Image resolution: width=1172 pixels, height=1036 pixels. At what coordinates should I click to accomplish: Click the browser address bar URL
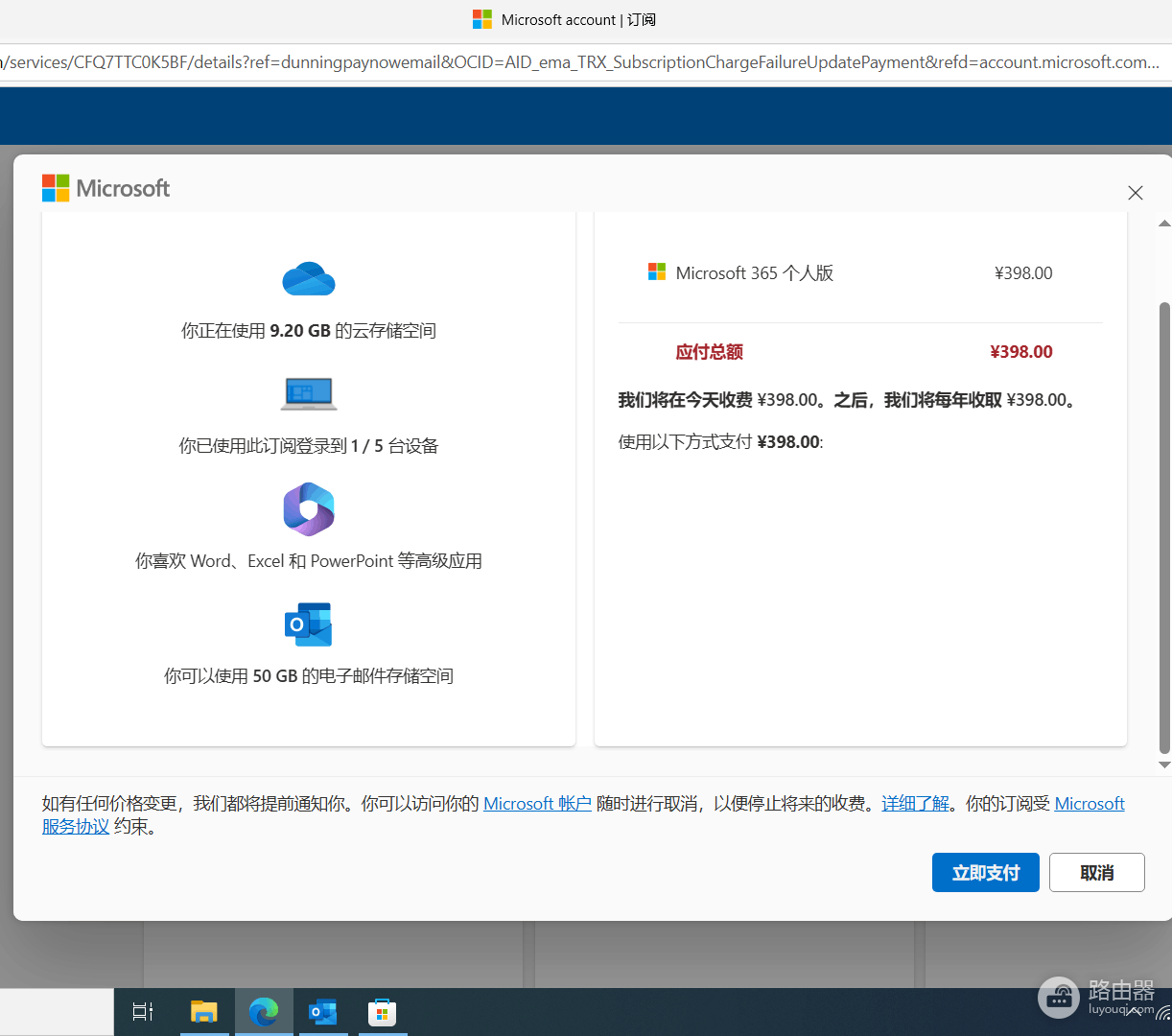pyautogui.click(x=580, y=62)
